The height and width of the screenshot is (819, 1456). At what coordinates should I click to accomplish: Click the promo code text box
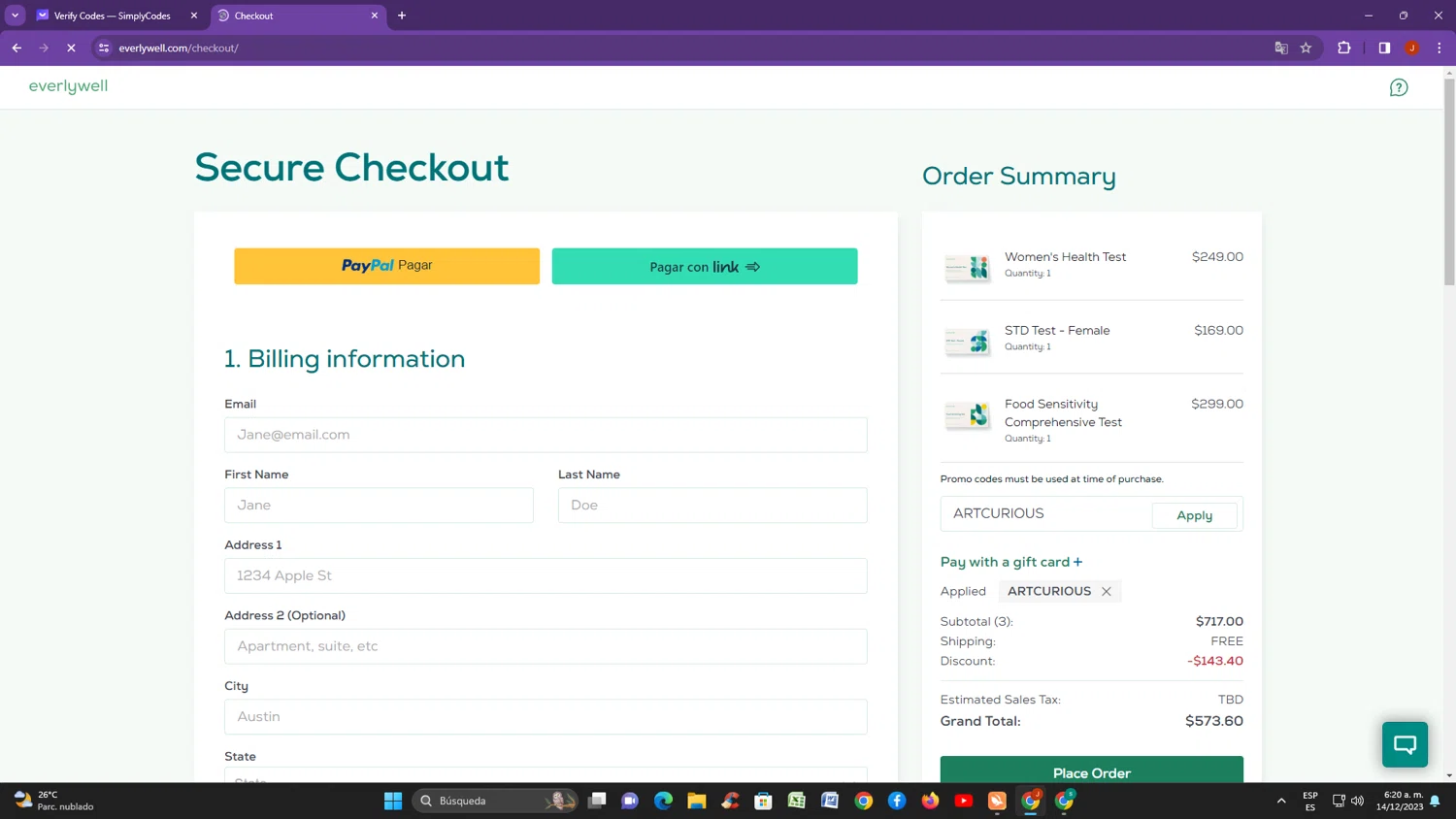point(1045,514)
